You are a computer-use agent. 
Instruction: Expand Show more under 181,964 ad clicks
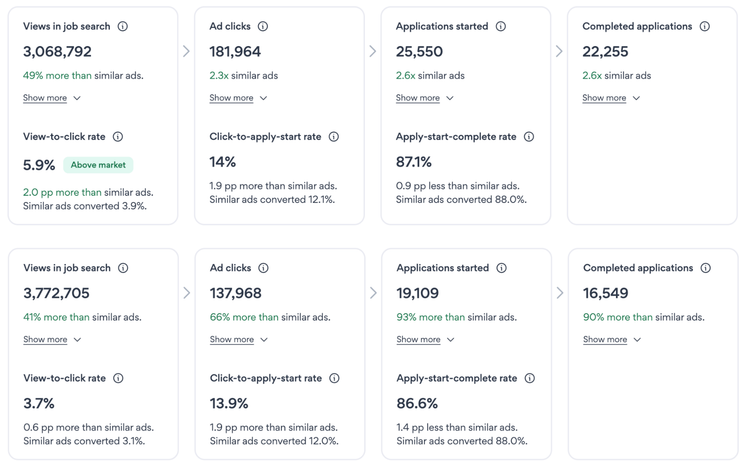(x=238, y=98)
